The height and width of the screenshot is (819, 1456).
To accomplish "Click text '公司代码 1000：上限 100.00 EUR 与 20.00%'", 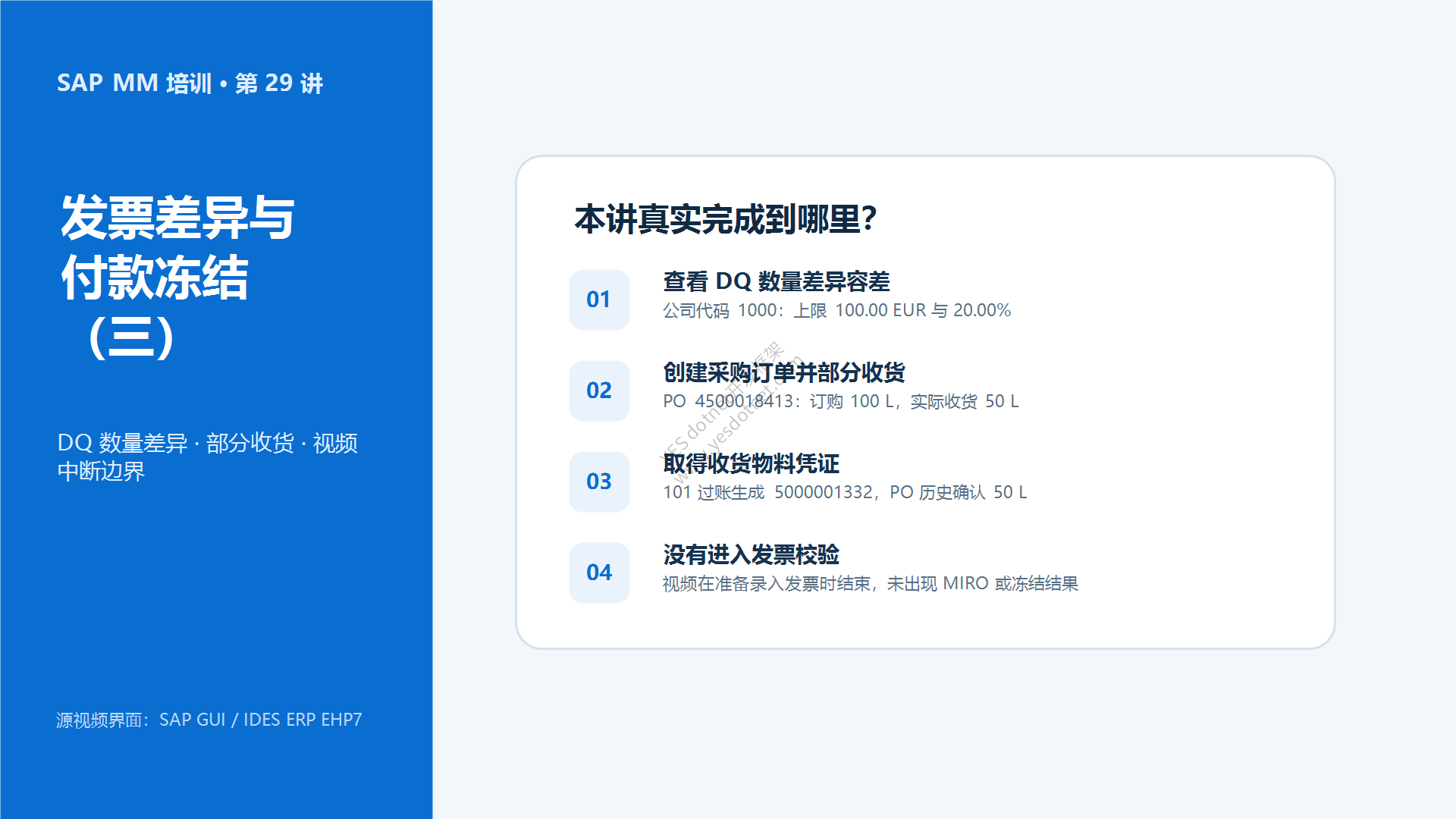I will point(836,310).
